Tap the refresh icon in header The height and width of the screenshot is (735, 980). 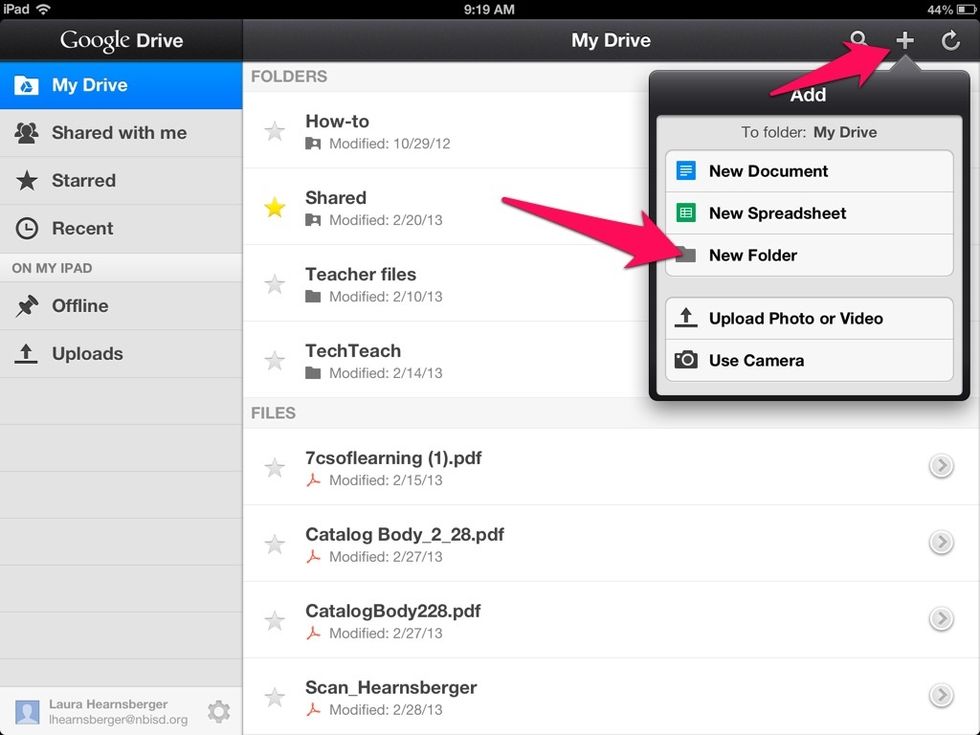[x=950, y=41]
